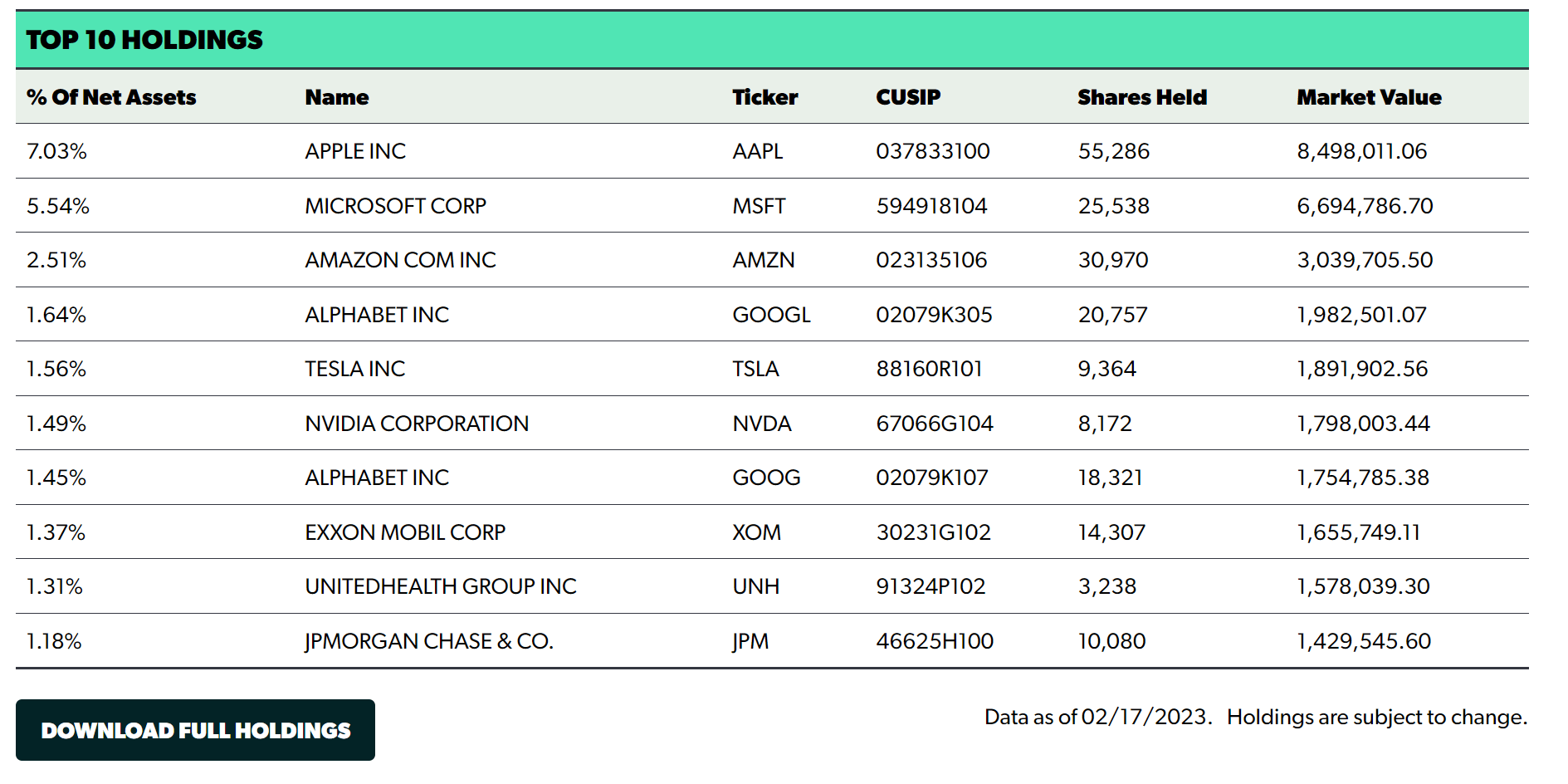
Task: Select the AAPL ticker
Action: (x=757, y=151)
